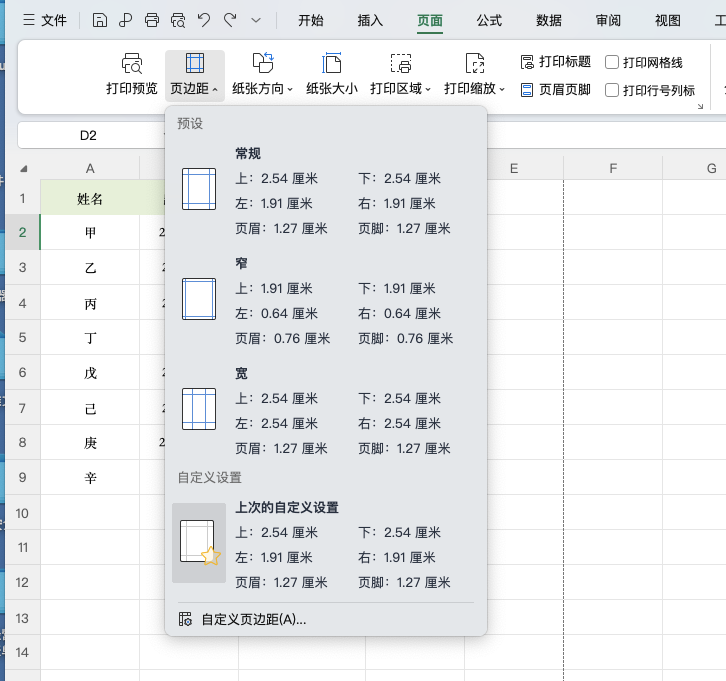This screenshot has width=726, height=681.
Task: Select column F header
Action: pyautogui.click(x=613, y=169)
